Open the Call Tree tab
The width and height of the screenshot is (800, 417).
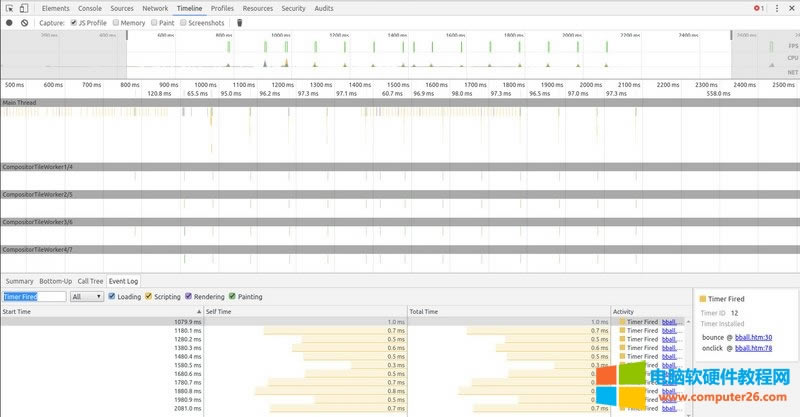(90, 281)
